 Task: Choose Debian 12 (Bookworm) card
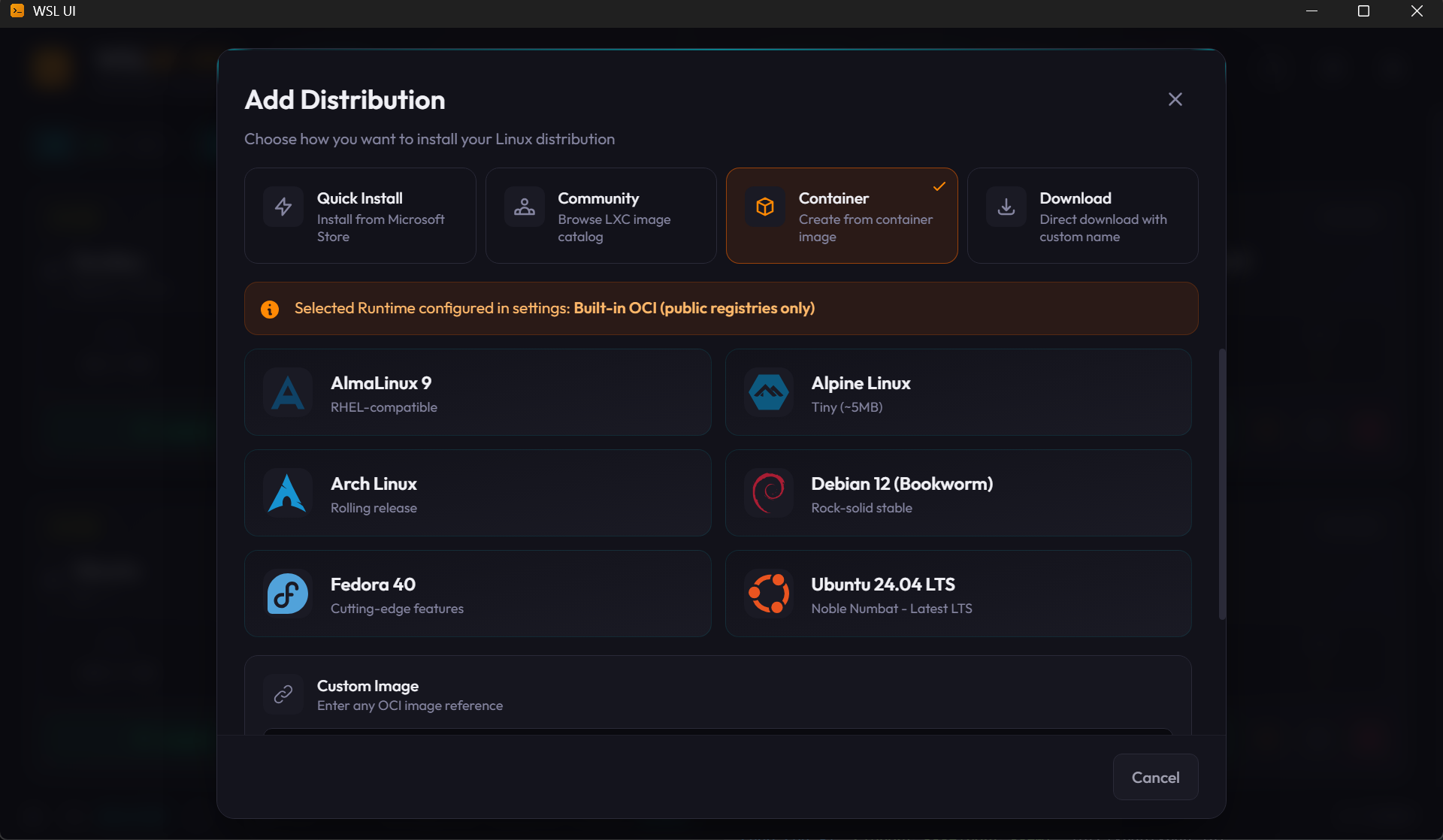tap(958, 494)
